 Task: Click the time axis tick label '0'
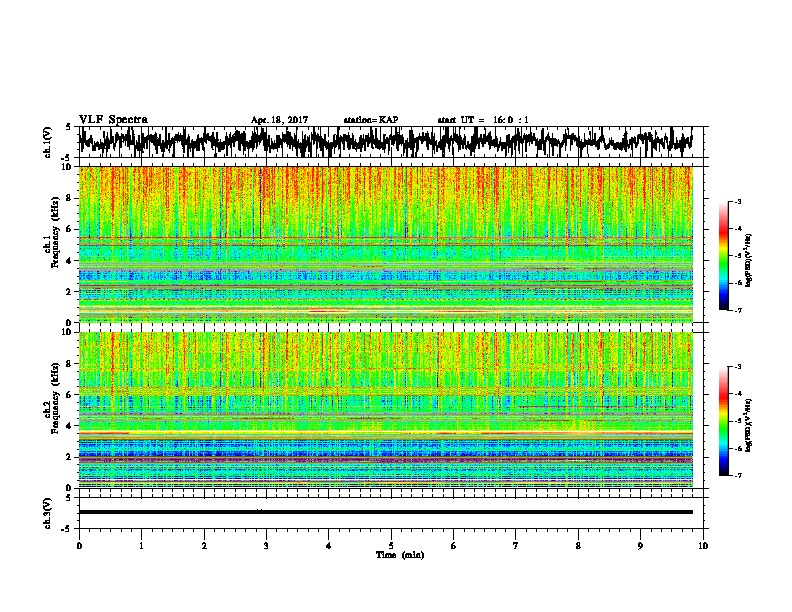(79, 546)
